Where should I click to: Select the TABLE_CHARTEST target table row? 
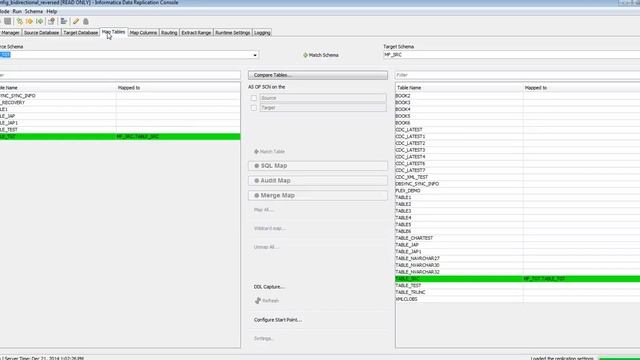tap(518, 238)
